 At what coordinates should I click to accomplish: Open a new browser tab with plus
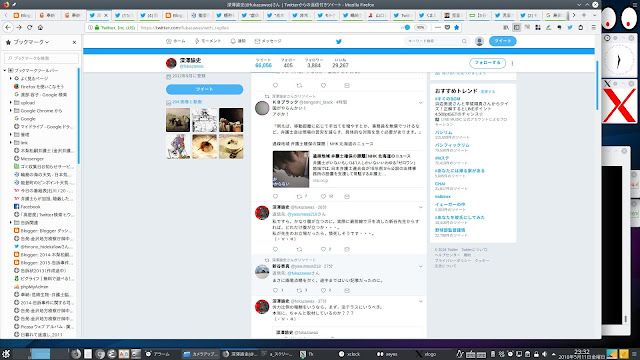[x=584, y=15]
